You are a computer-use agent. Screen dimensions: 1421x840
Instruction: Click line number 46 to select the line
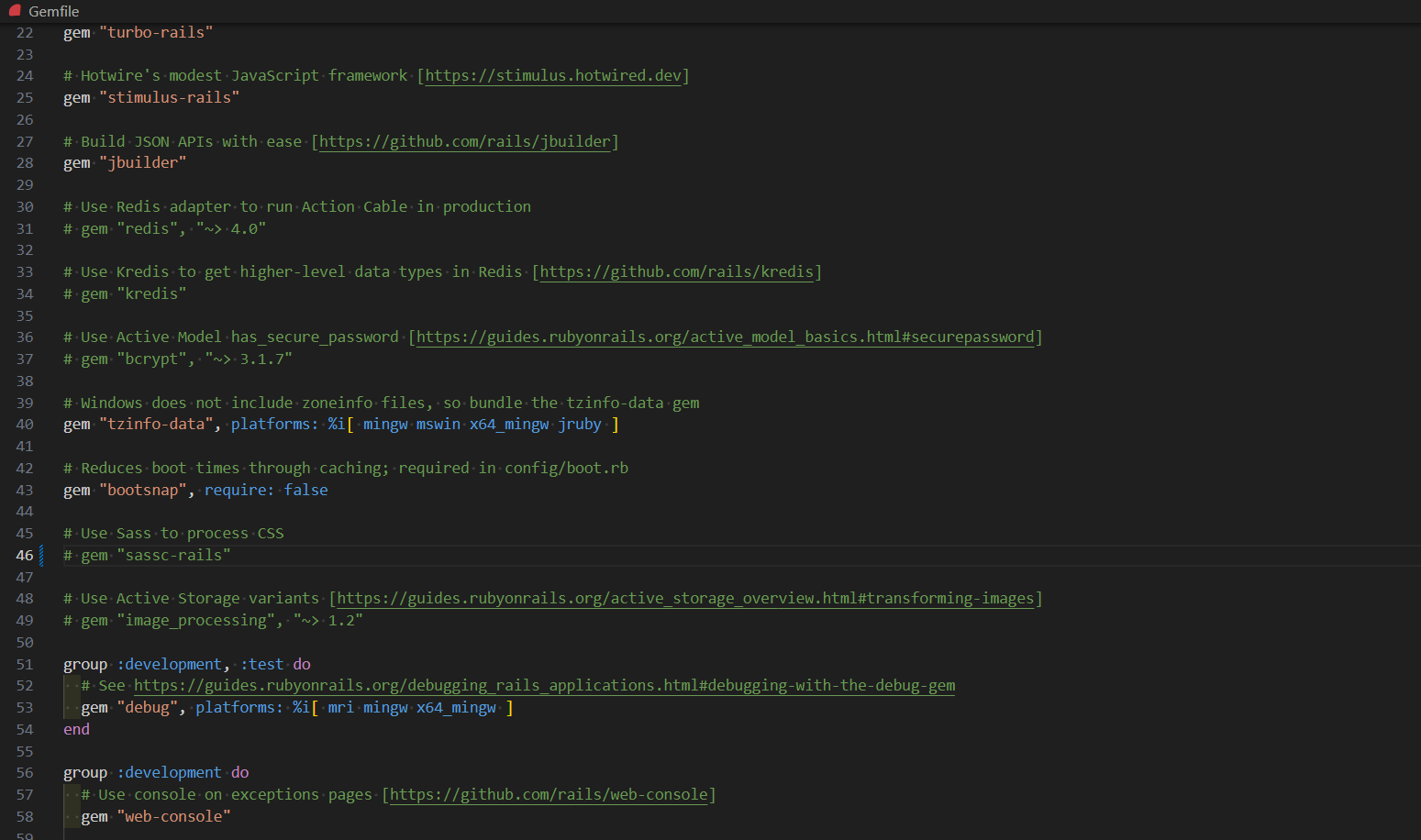[x=25, y=555]
